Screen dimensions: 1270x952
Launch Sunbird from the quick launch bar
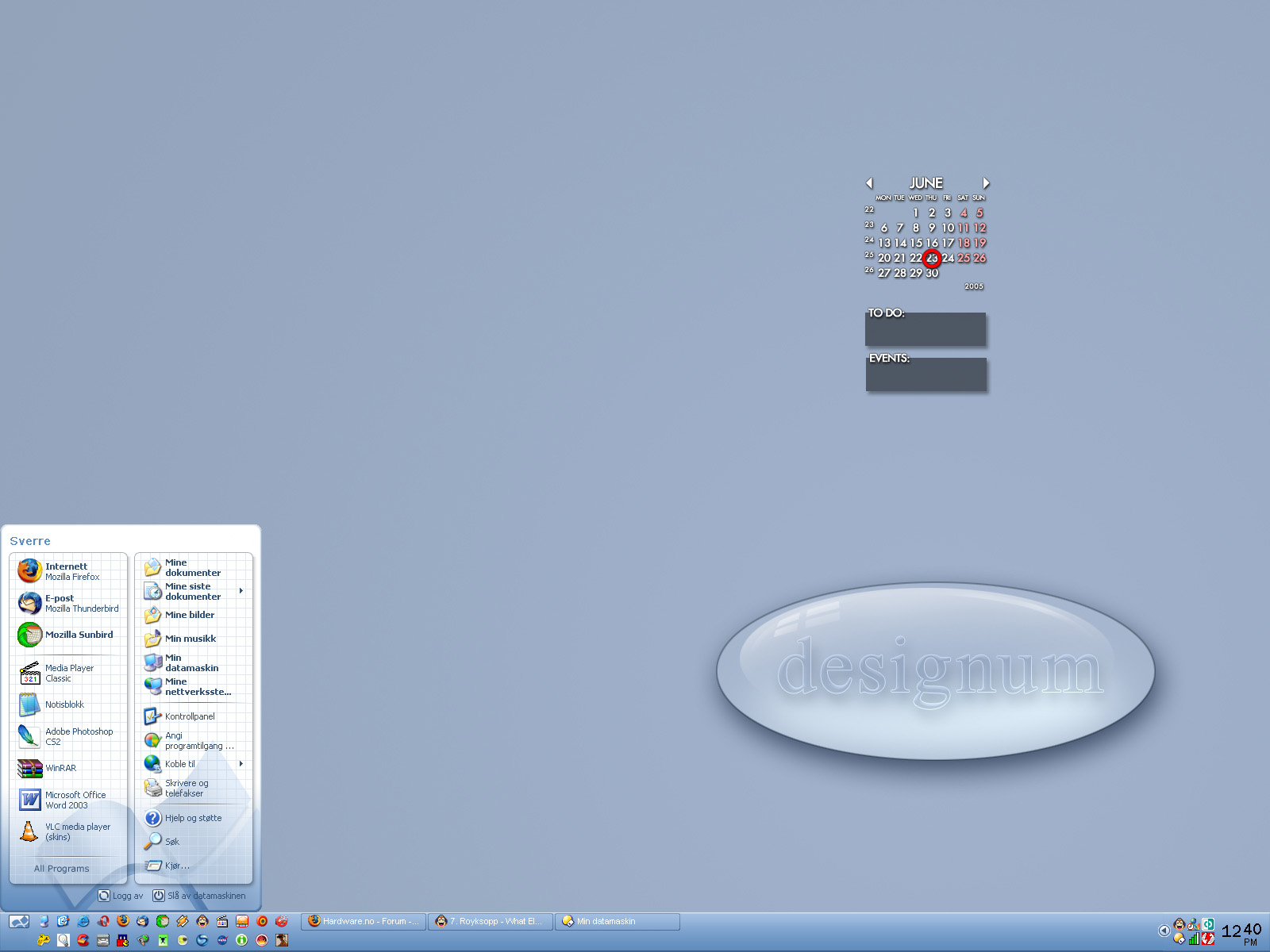(x=163, y=921)
